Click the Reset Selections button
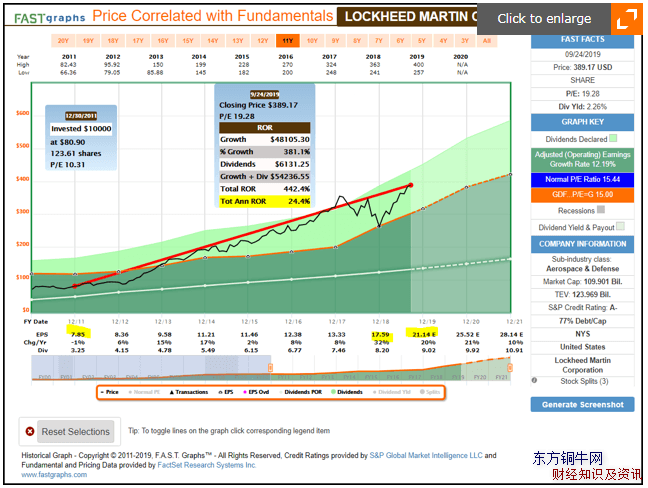Image resolution: width=648 pixels, height=488 pixels. [x=76, y=431]
